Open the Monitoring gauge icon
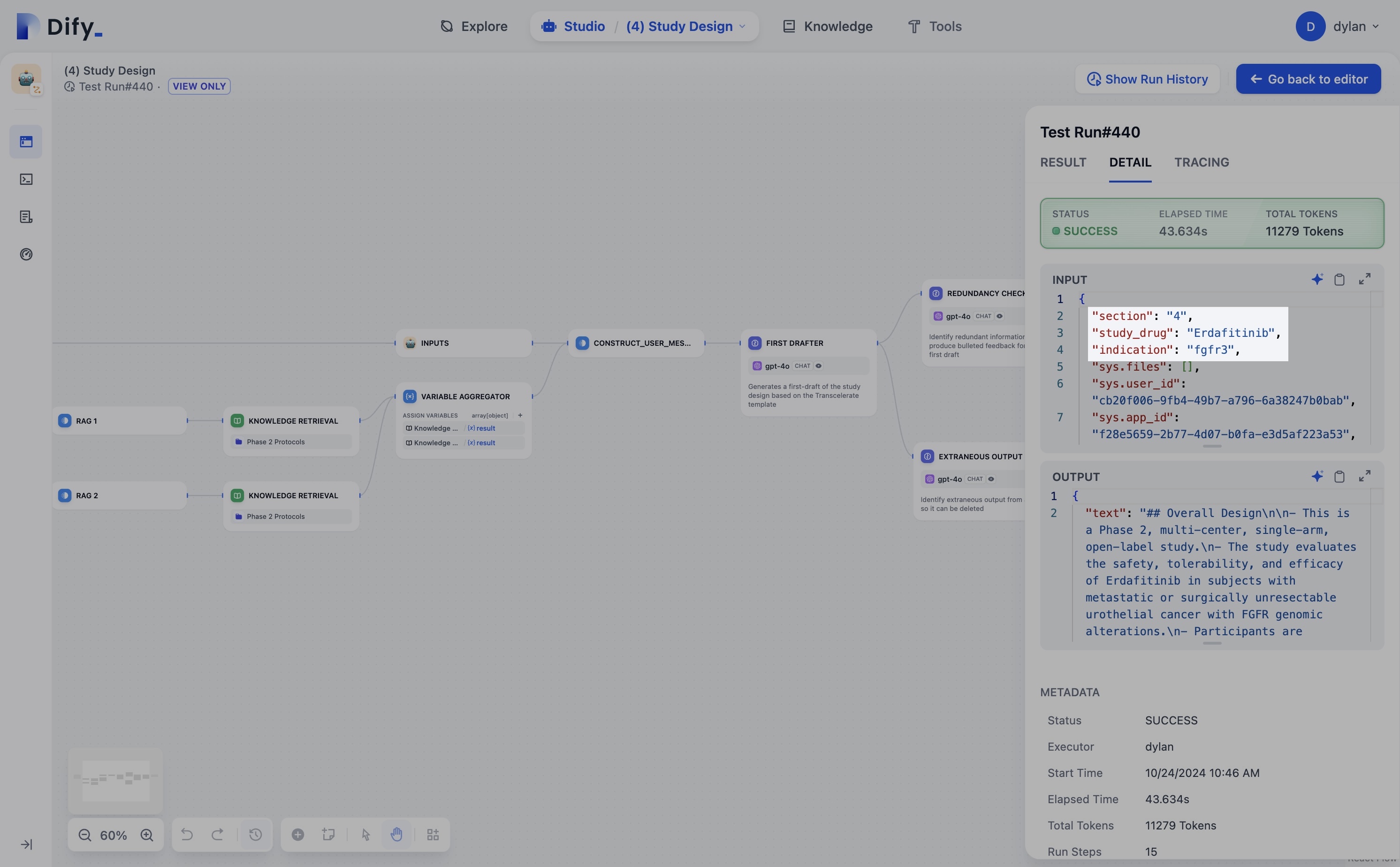This screenshot has height=867, width=1400. tap(26, 254)
